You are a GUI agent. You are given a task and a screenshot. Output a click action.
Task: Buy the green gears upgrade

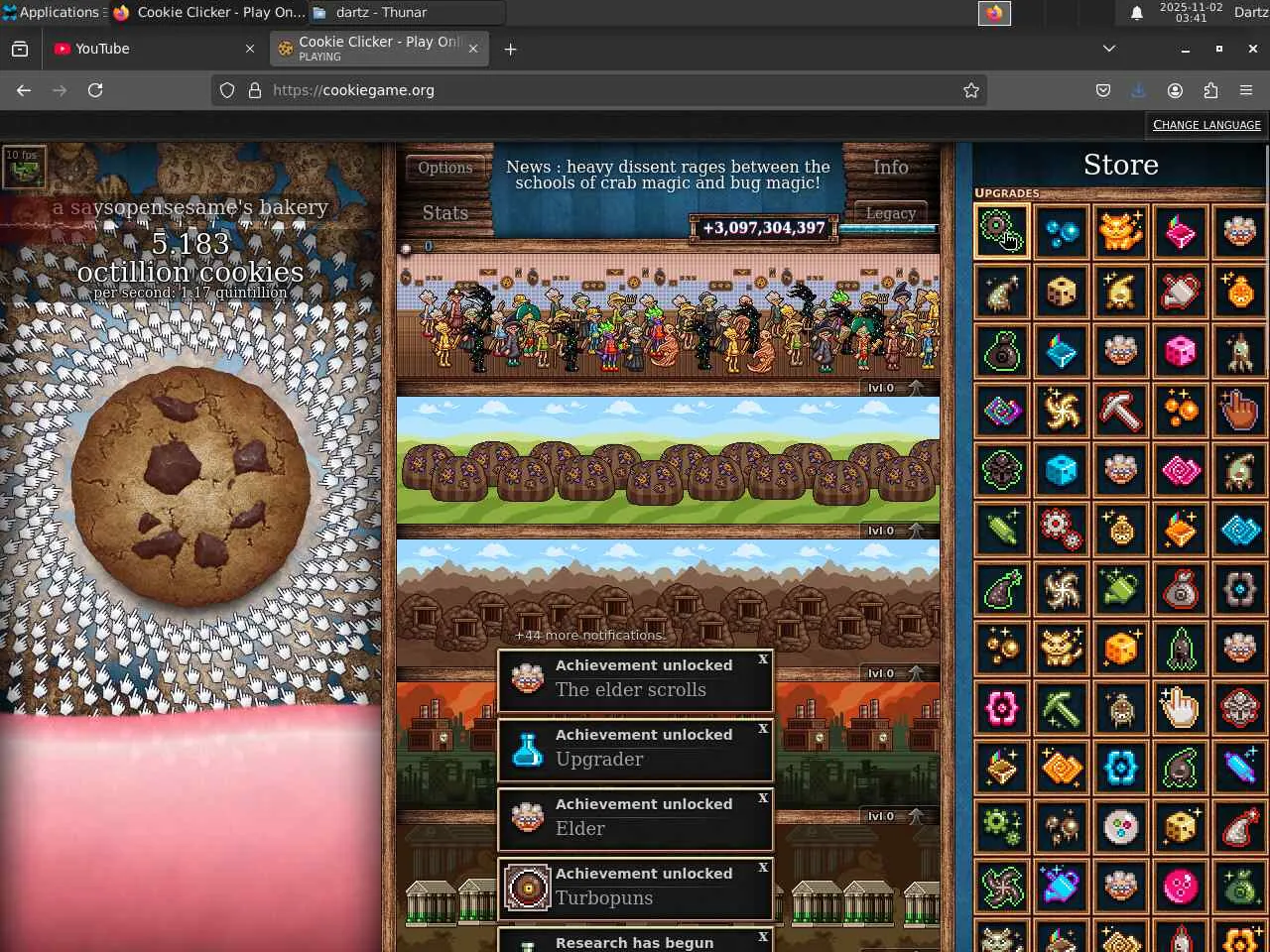(x=1002, y=827)
